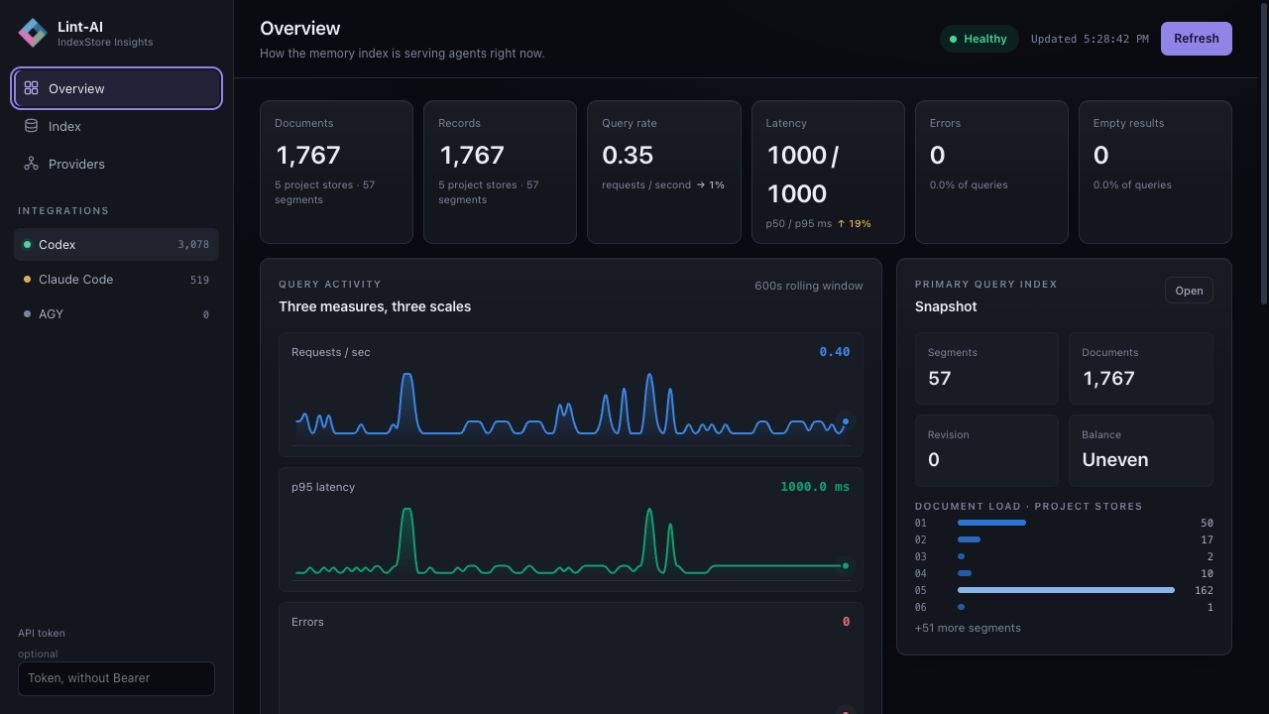Image resolution: width=1269 pixels, height=714 pixels.
Task: Focus the API token input field
Action: 116,678
